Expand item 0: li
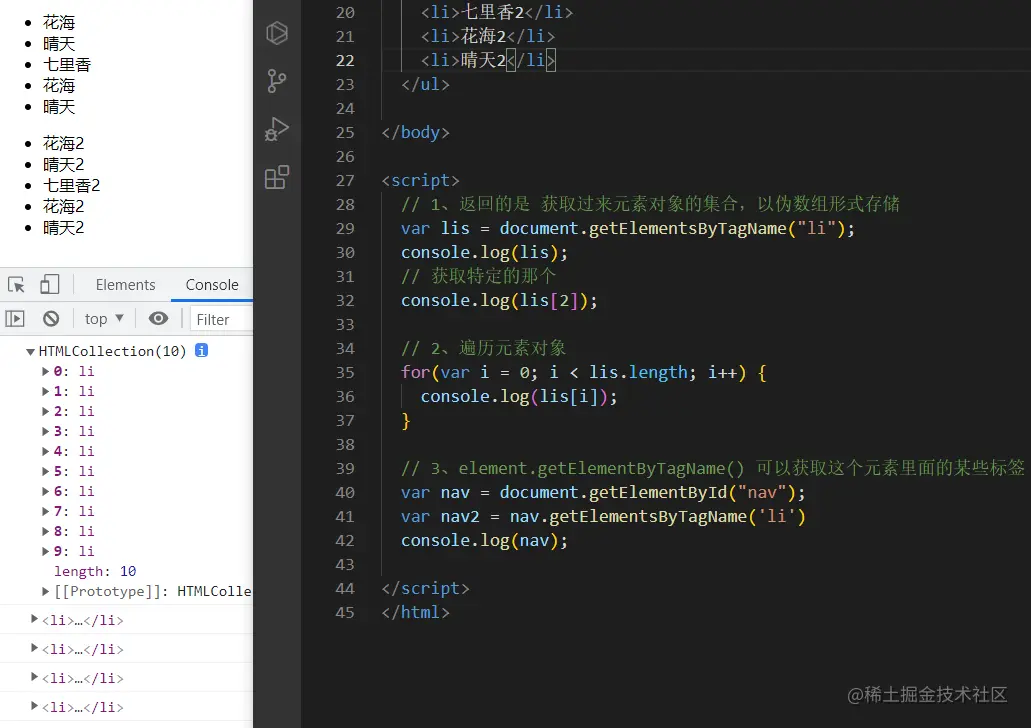 pos(45,372)
